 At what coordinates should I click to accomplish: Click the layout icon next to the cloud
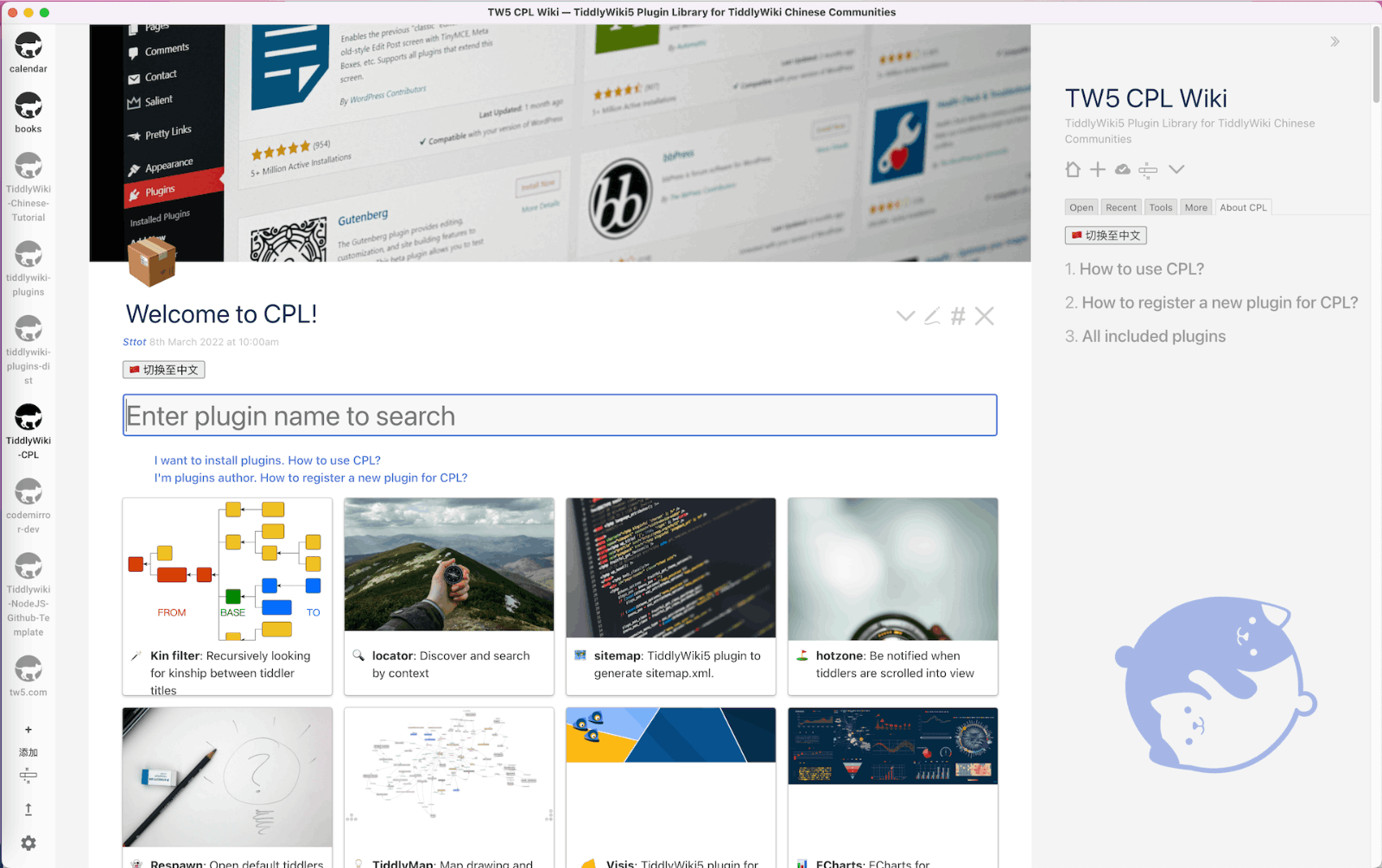1148,170
